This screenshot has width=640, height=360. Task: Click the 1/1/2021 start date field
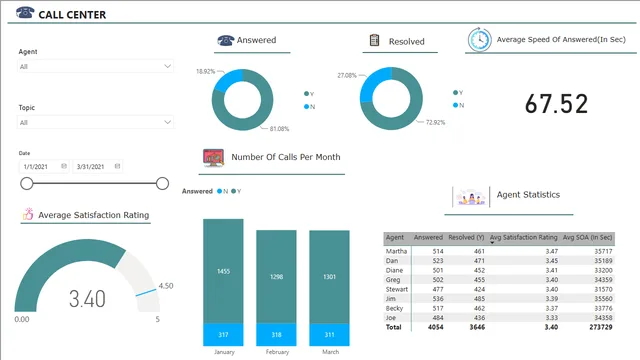44,167
